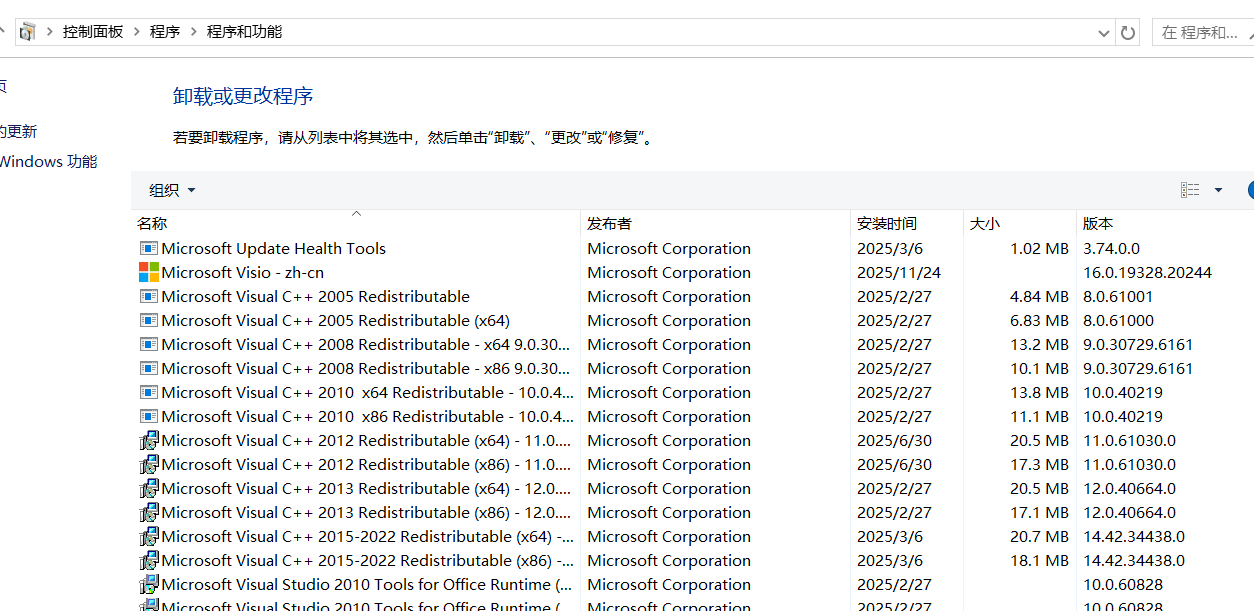The width and height of the screenshot is (1254, 611).
Task: Go to 程序 breadcrumb
Action: pos(165,32)
